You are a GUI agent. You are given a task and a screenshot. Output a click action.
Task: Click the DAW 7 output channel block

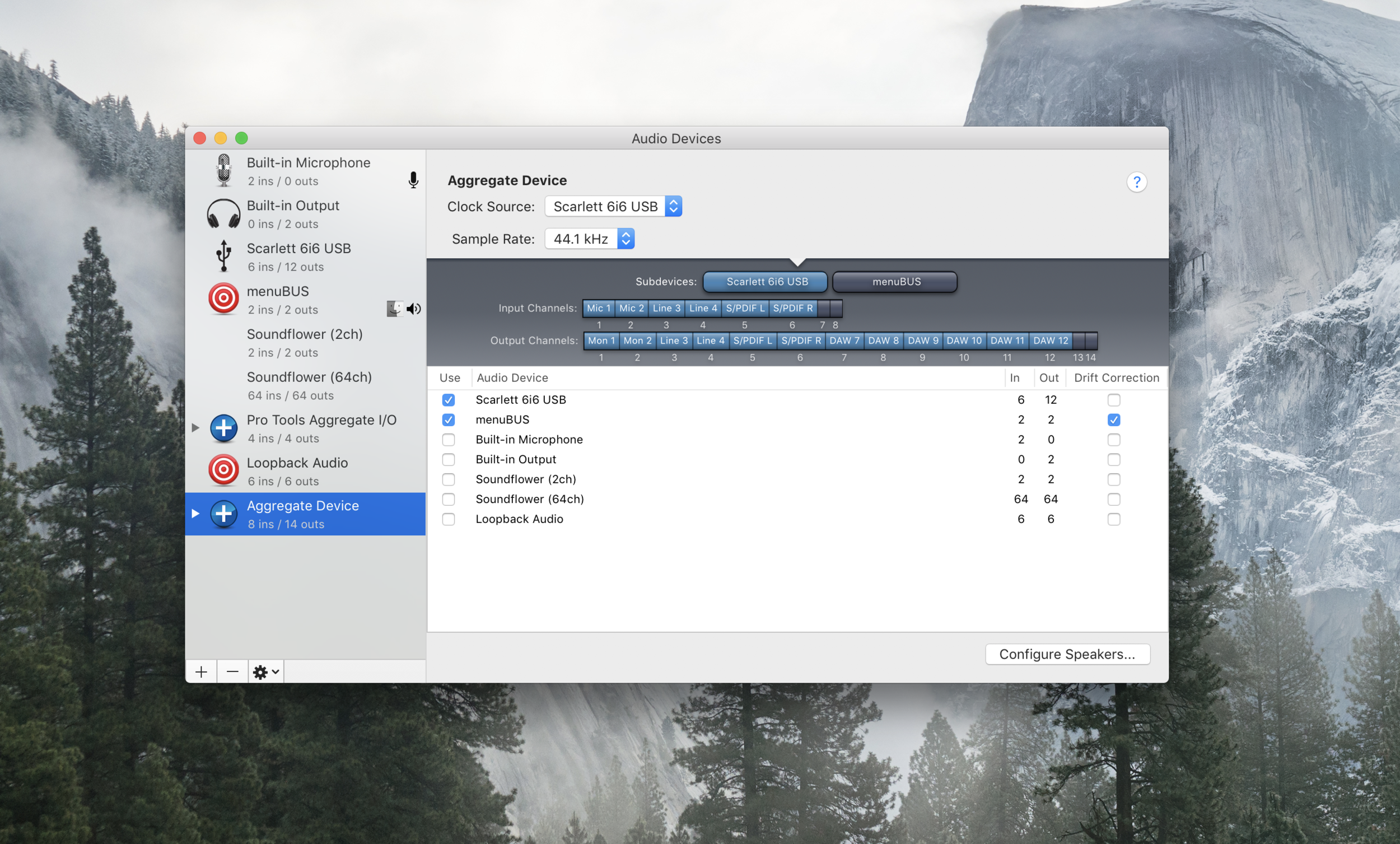[844, 341]
